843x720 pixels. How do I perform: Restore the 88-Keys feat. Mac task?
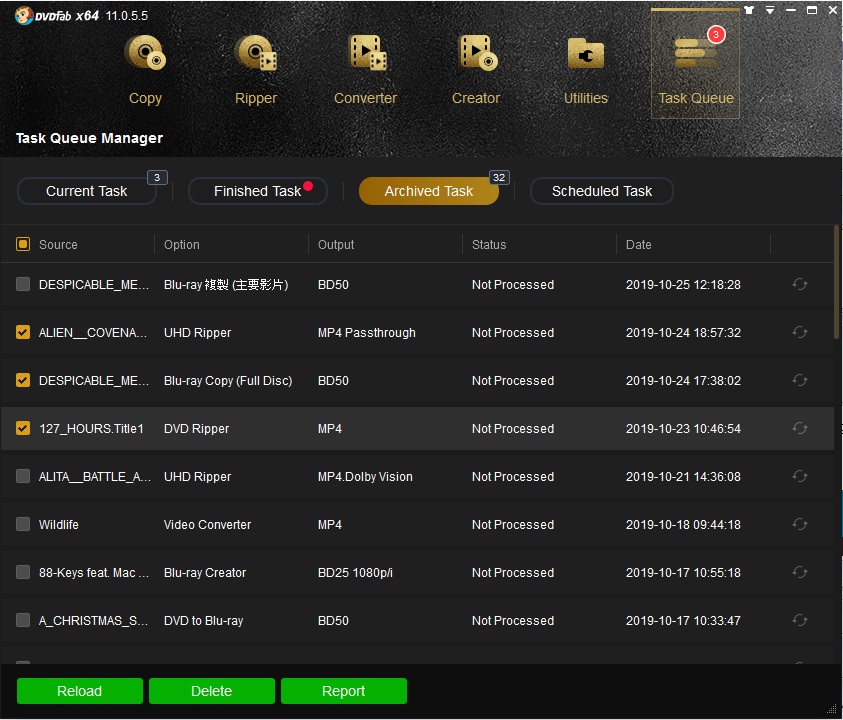click(x=800, y=573)
